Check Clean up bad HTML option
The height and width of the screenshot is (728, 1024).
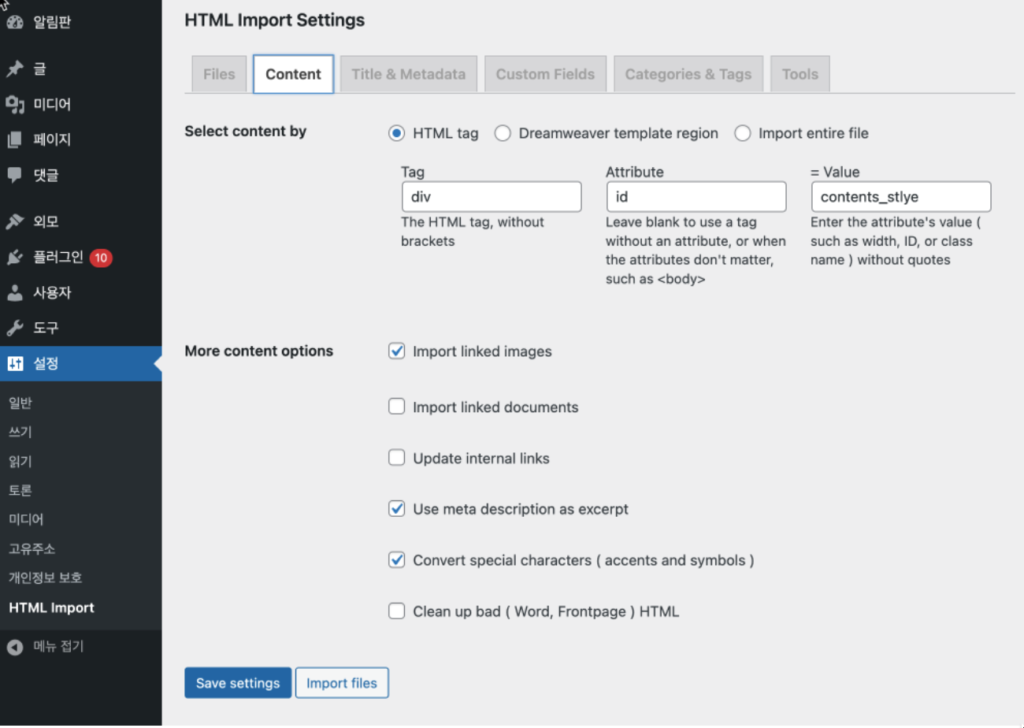coord(396,611)
